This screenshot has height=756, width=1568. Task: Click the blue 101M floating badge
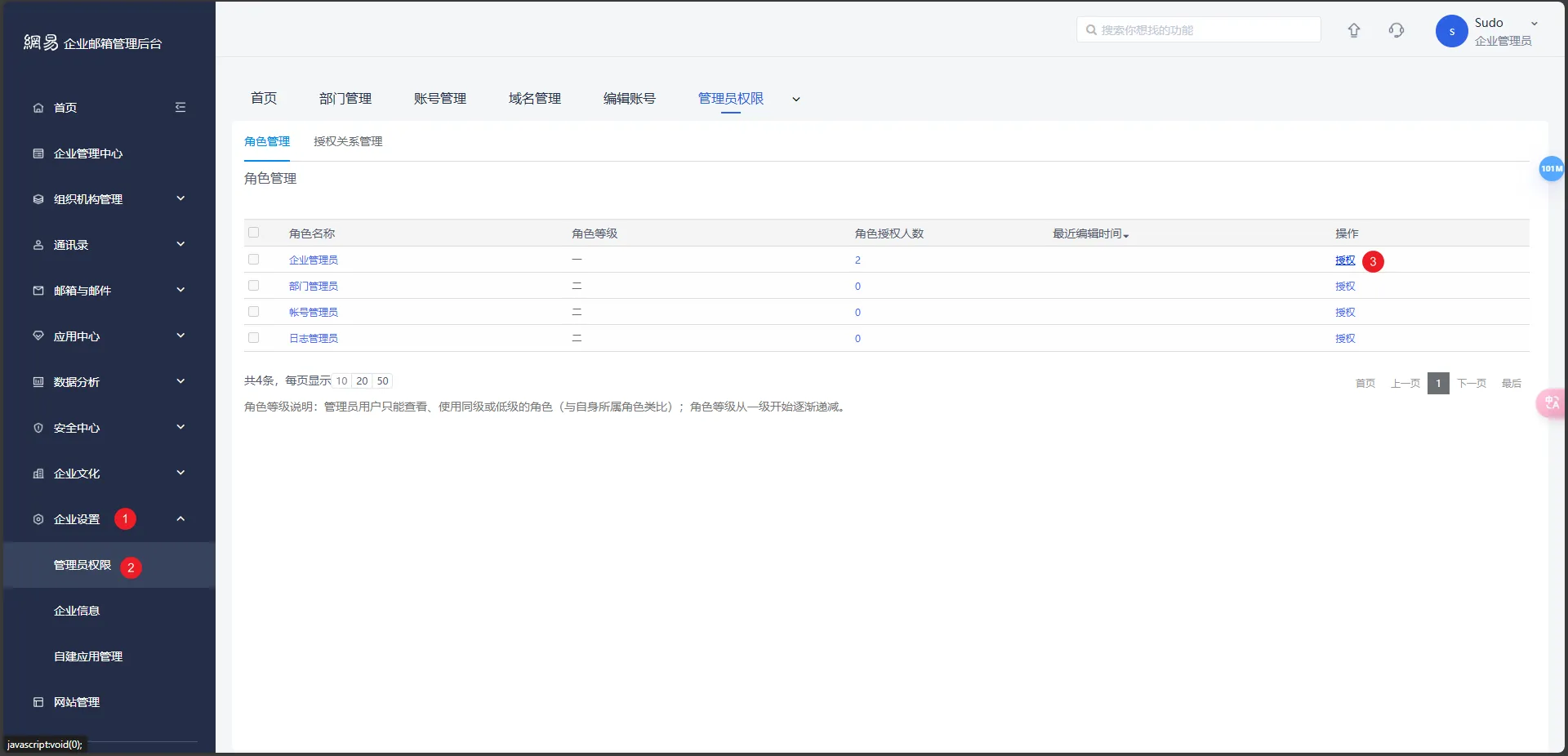1550,169
